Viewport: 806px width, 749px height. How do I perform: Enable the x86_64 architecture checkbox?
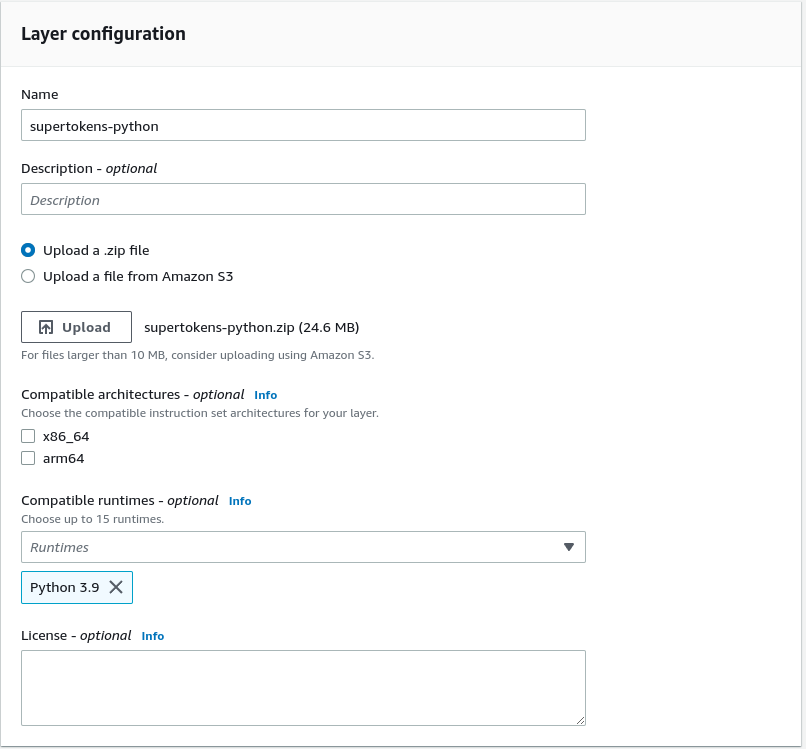point(28,435)
